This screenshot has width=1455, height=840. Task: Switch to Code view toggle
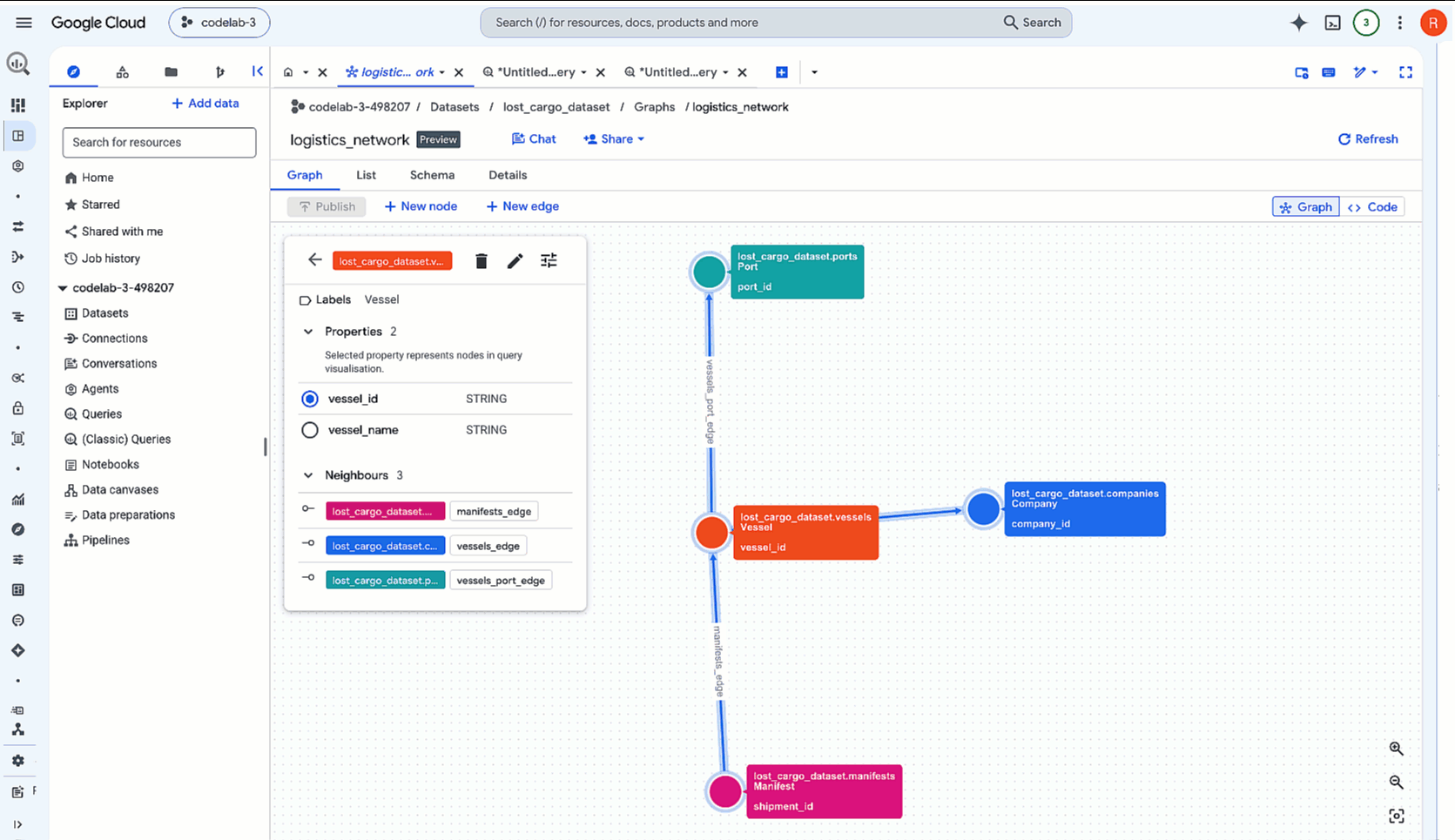pos(1372,207)
